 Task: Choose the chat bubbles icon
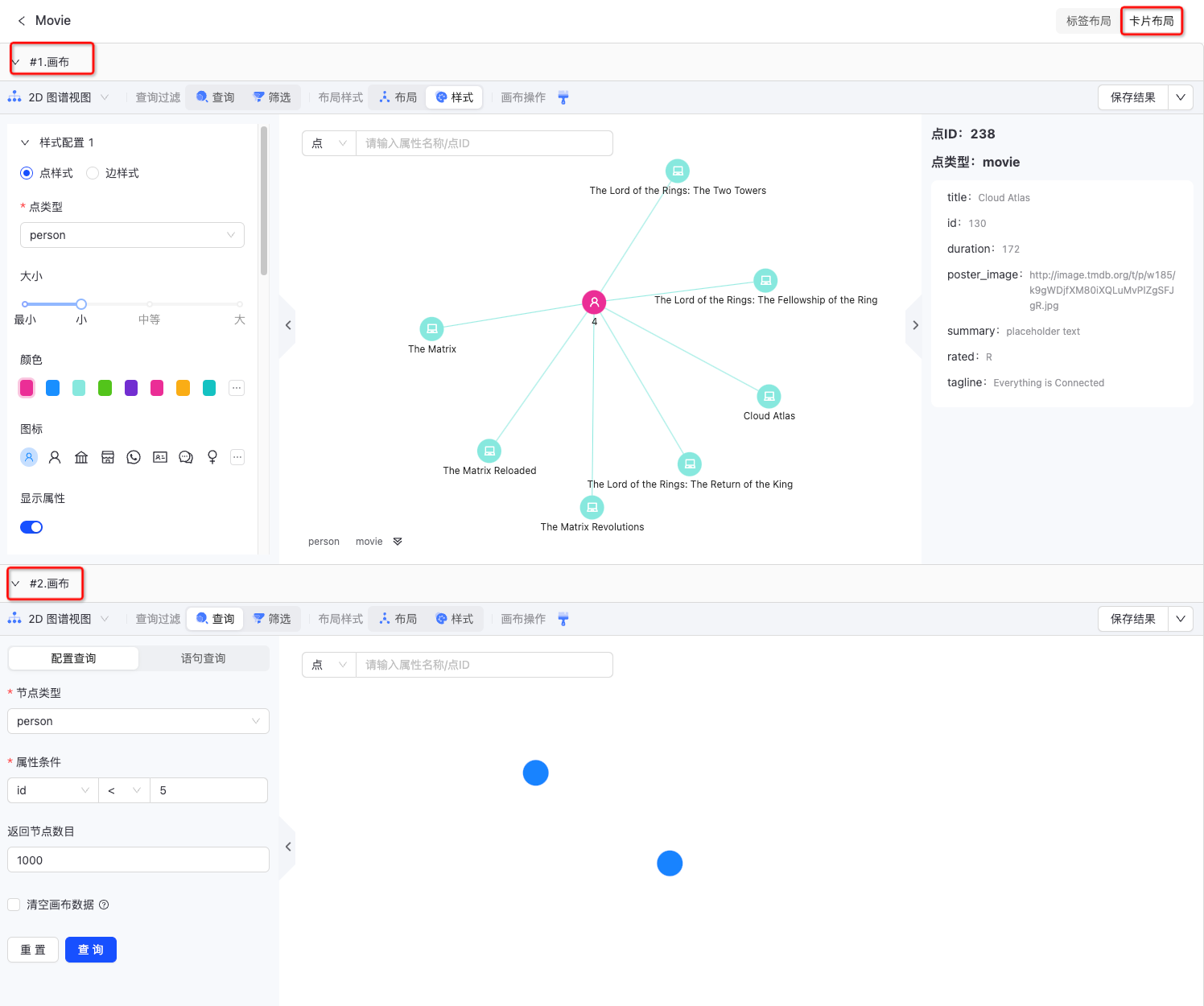tap(186, 457)
